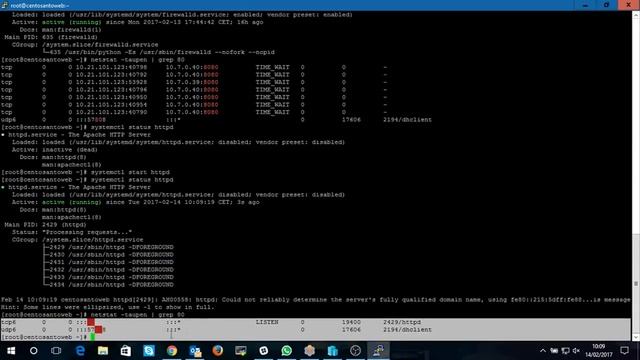Viewport: 640px width, 360px height.
Task: Launch Firefox from the taskbar
Action: tap(218, 351)
